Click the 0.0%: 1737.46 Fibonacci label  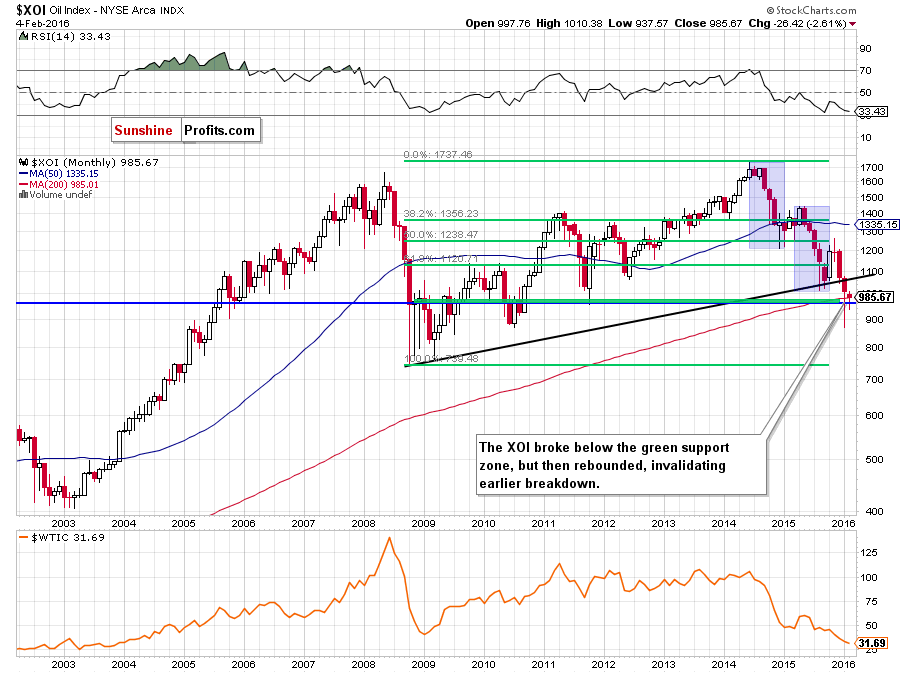(x=438, y=154)
